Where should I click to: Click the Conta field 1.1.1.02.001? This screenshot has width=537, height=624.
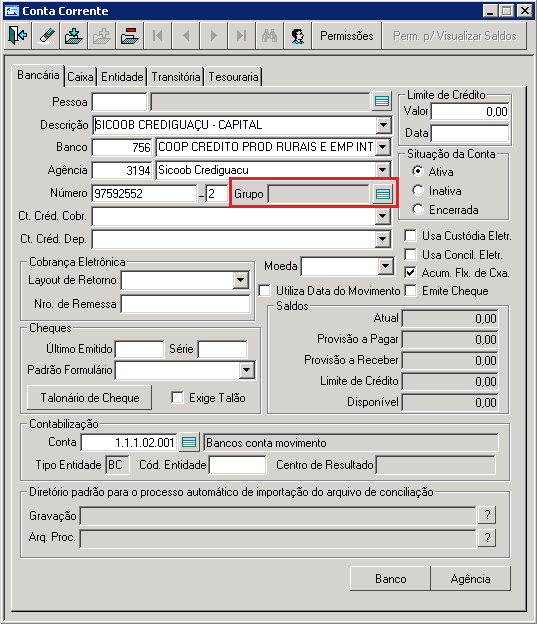point(129,443)
